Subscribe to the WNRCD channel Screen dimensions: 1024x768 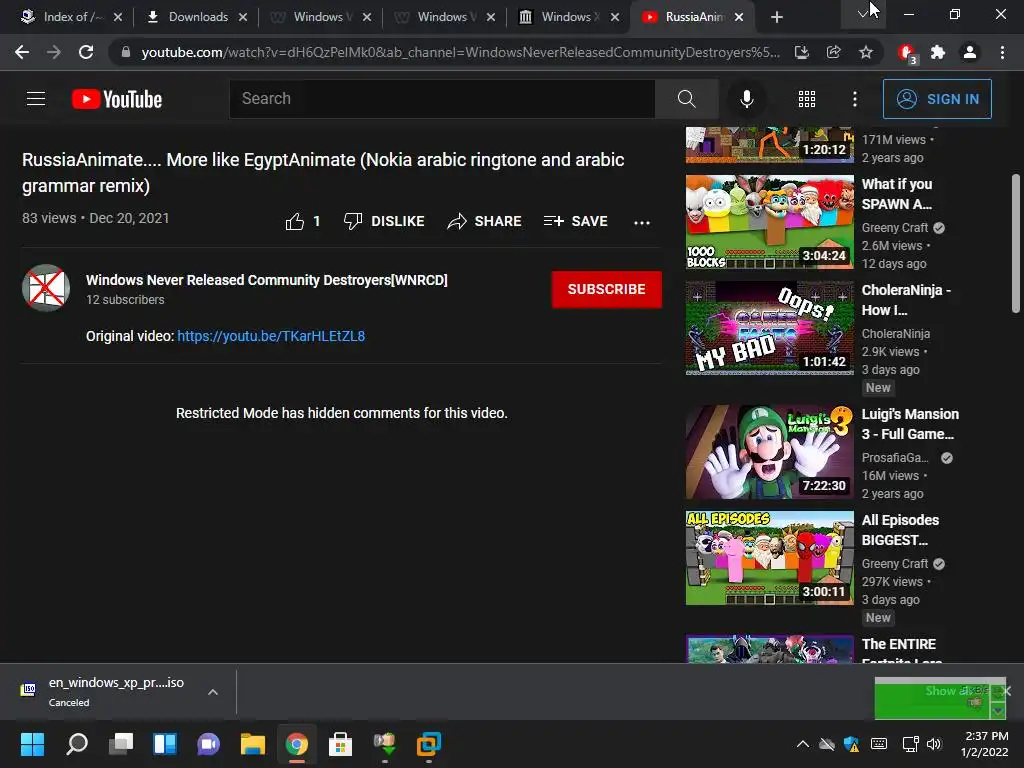click(x=606, y=289)
